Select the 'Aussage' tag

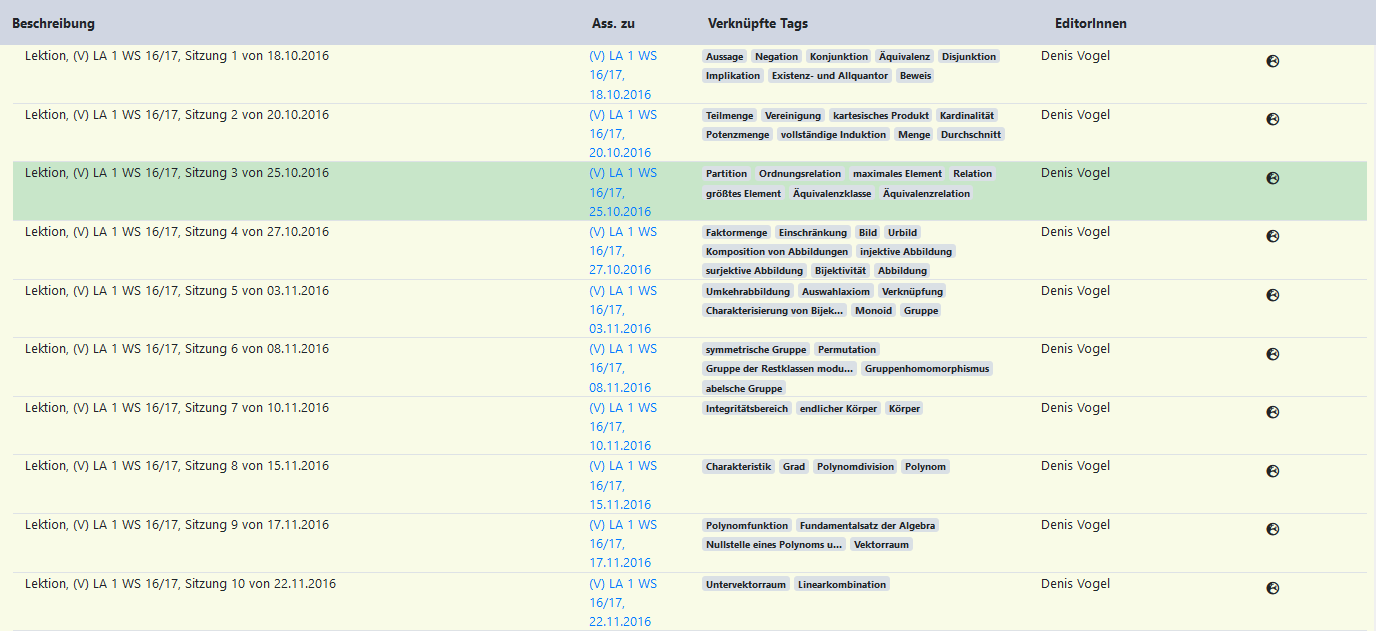pos(724,57)
